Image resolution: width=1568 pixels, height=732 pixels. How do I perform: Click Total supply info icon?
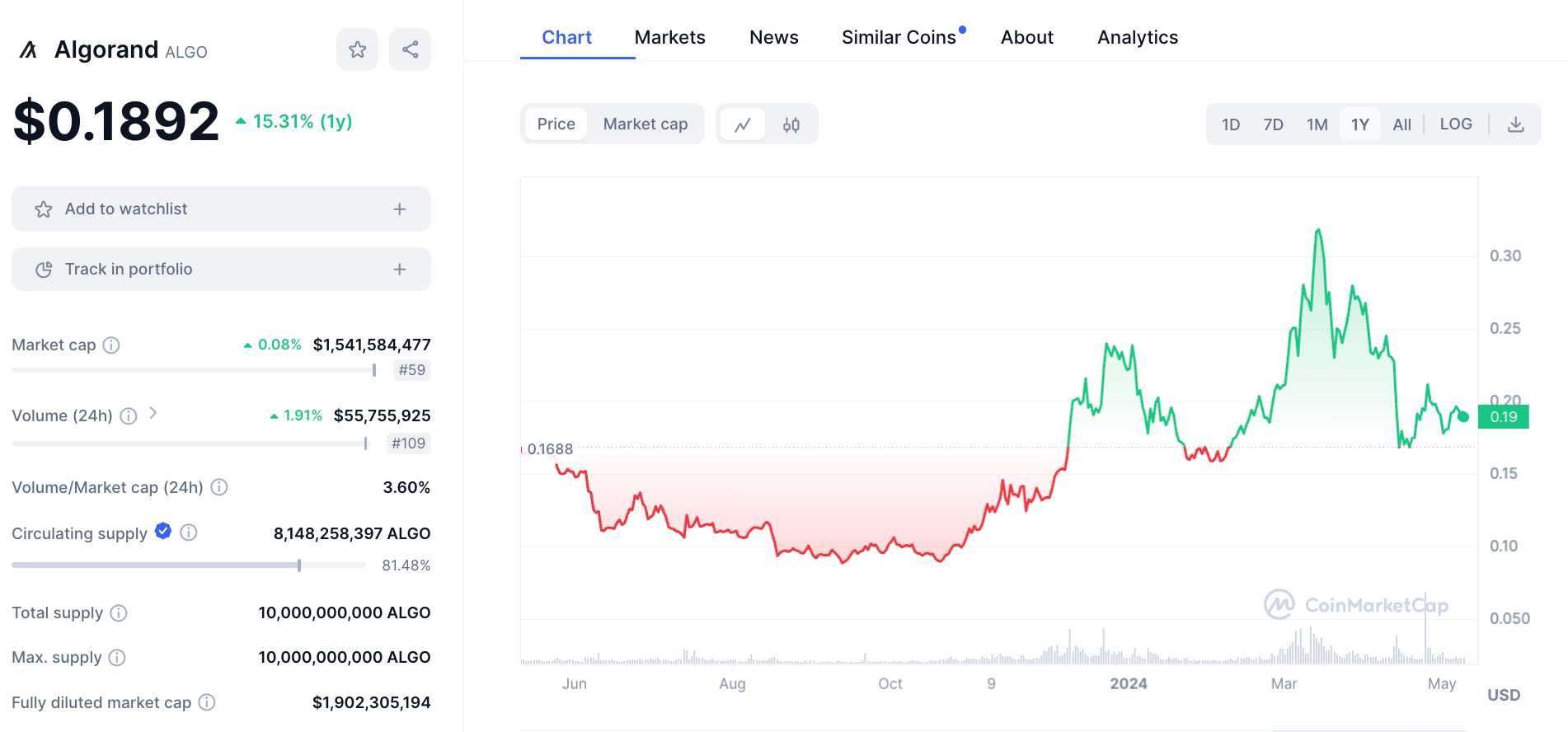coord(119,613)
